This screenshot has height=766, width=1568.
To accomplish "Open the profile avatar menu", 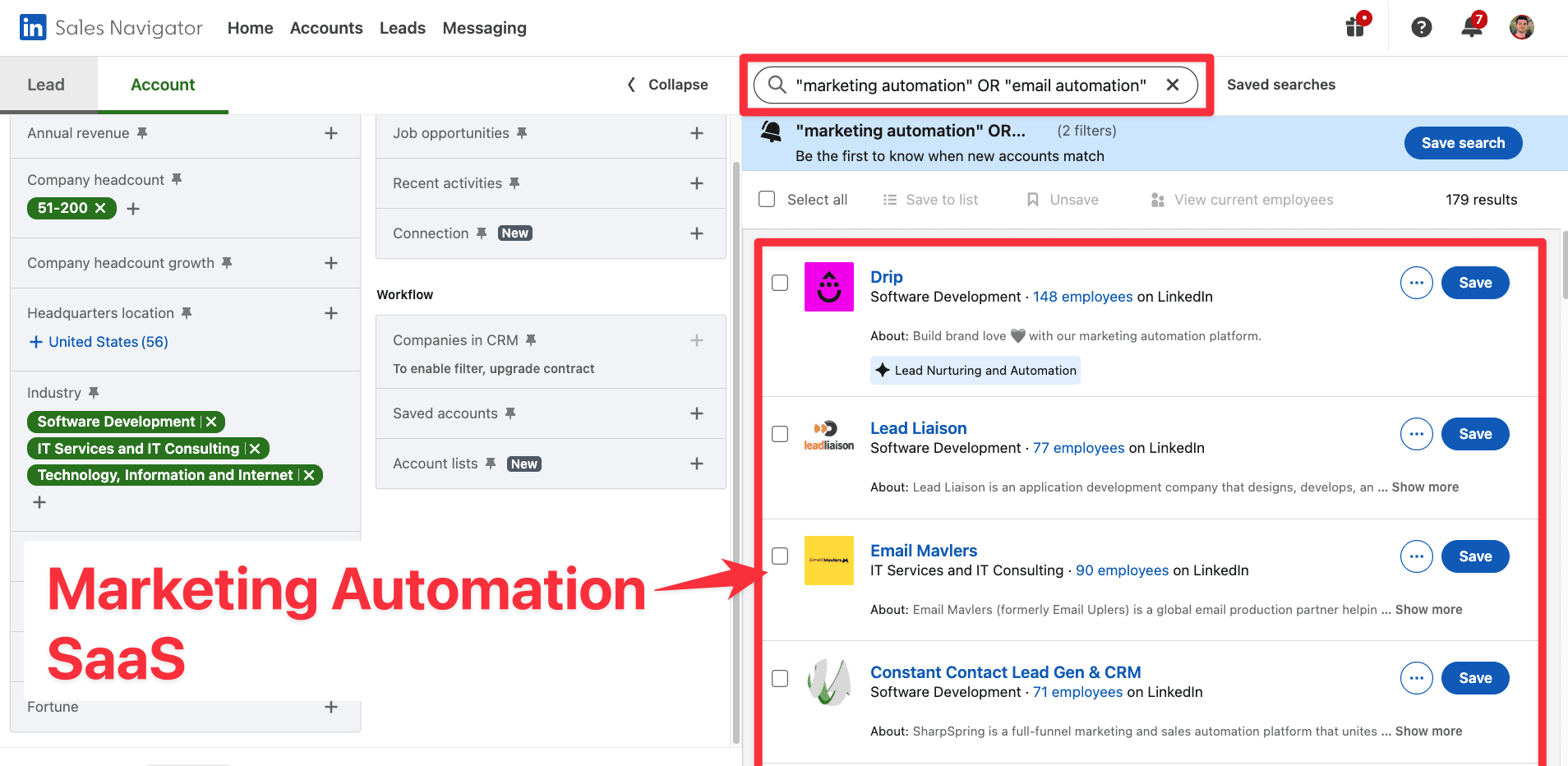I will [1522, 27].
